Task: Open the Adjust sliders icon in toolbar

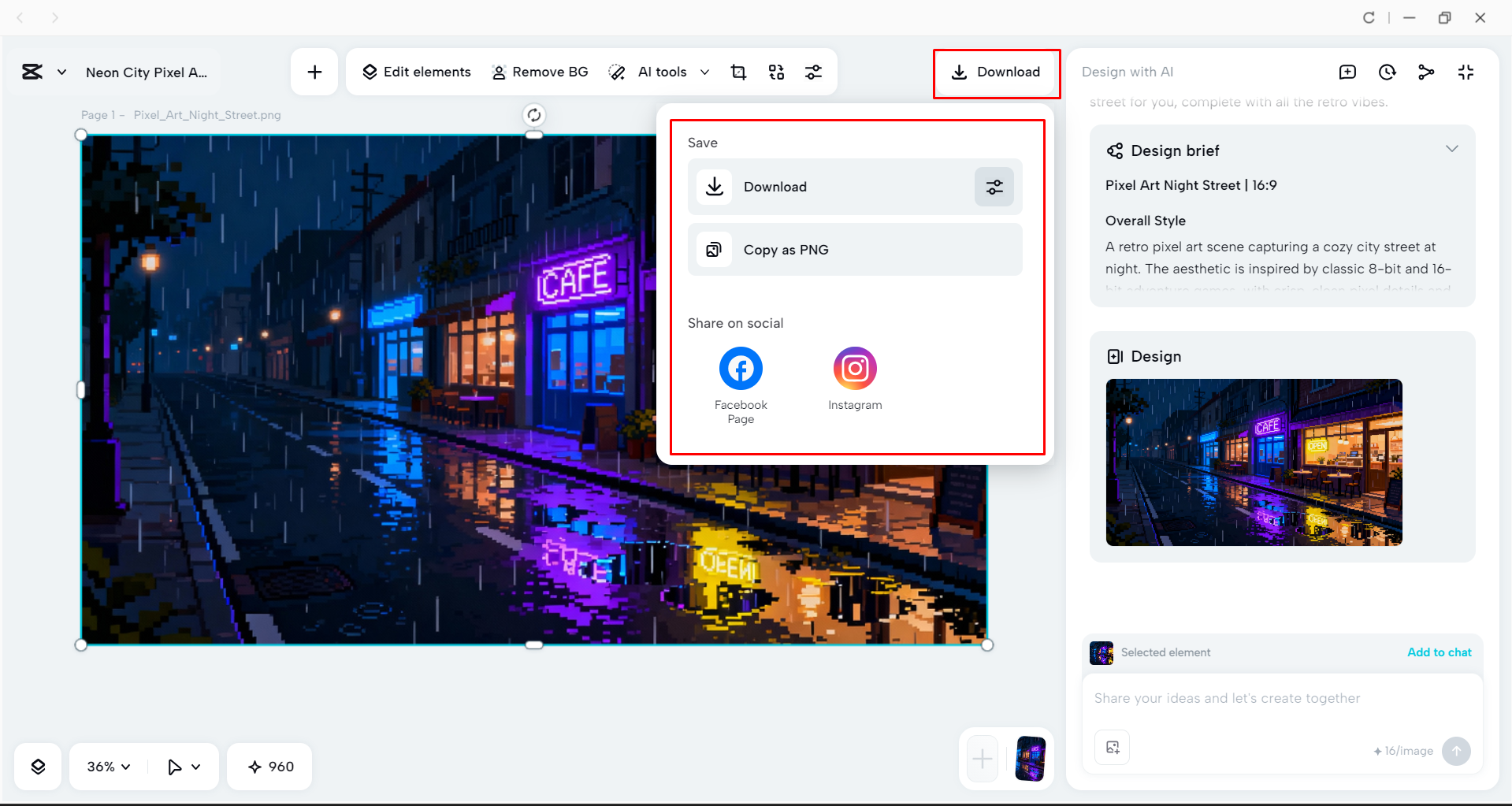Action: pos(813,72)
